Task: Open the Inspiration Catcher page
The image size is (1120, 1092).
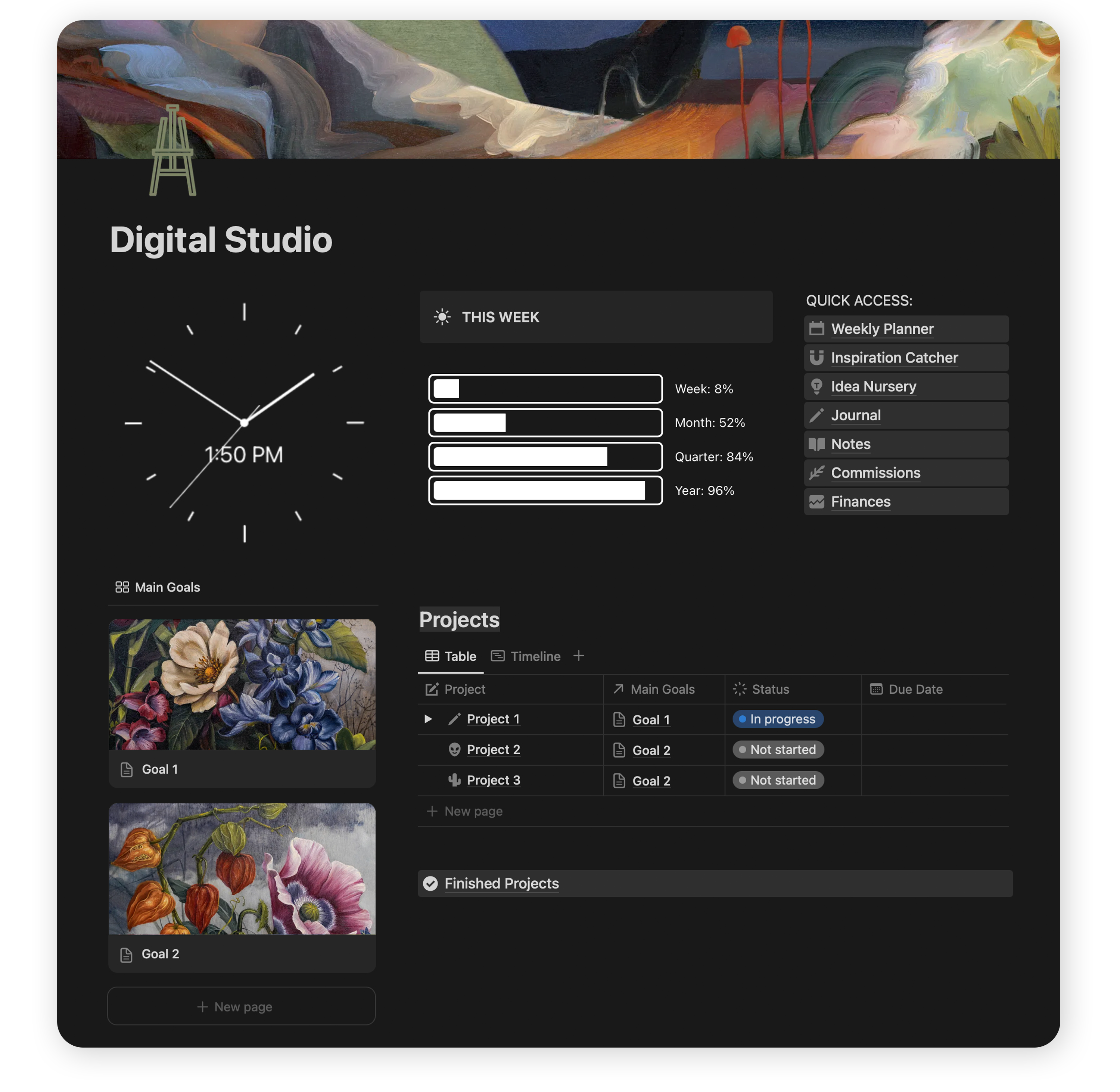Action: click(905, 357)
